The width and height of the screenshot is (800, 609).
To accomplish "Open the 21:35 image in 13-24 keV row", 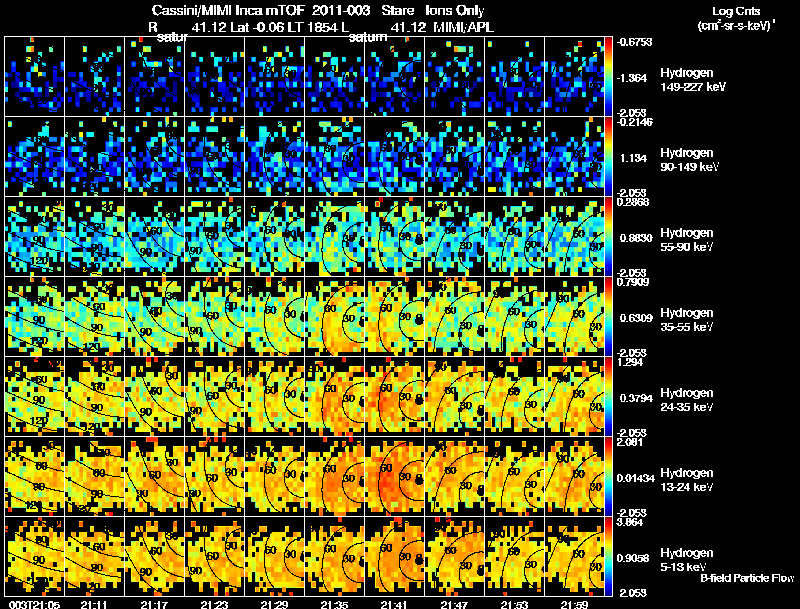I will coord(335,476).
